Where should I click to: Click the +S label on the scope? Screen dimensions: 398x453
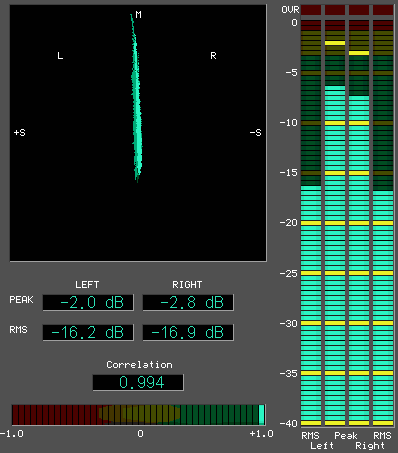(20, 133)
